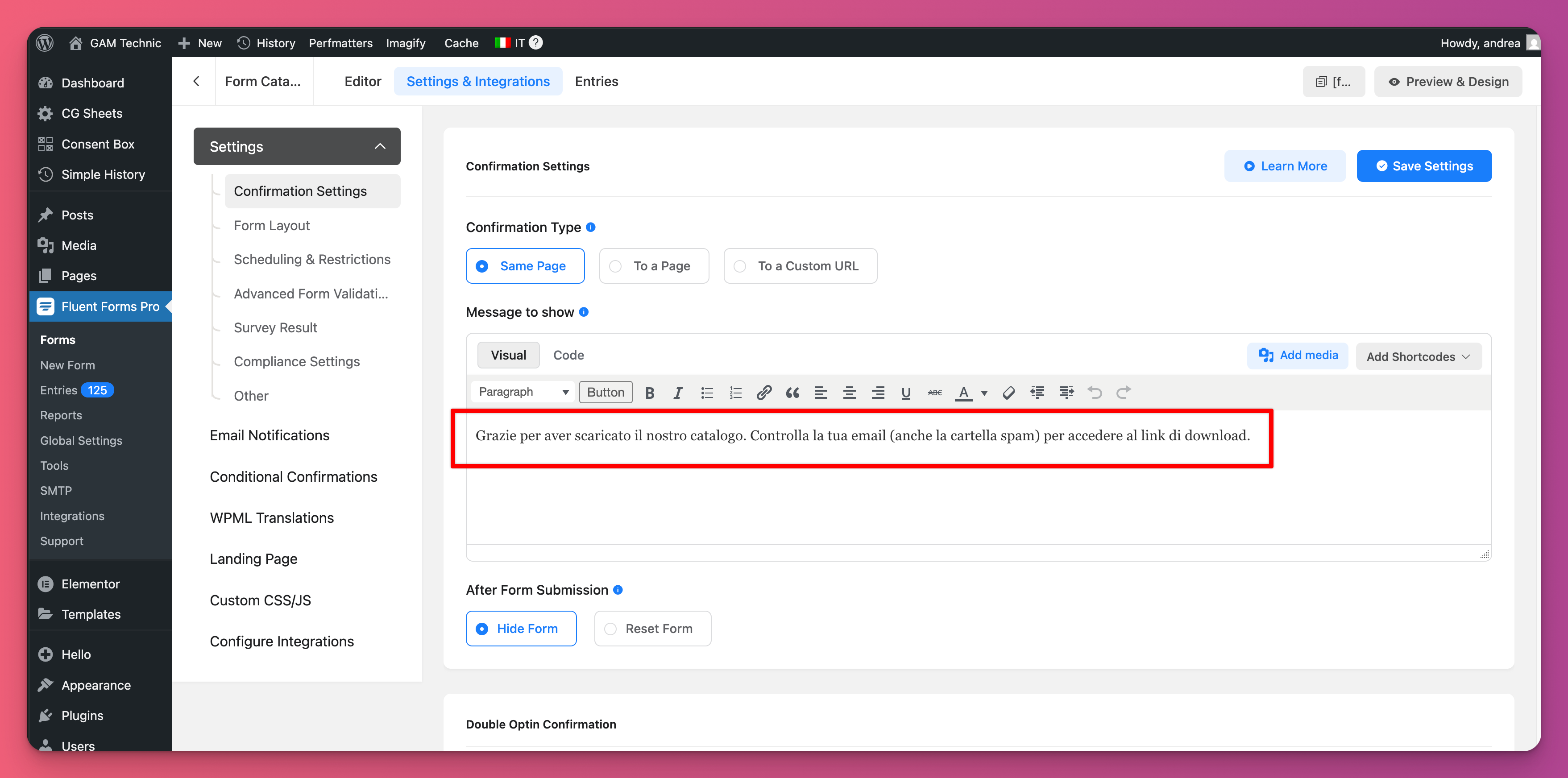Click the underline icon
Image resolution: width=1568 pixels, height=778 pixels.
pos(906,393)
